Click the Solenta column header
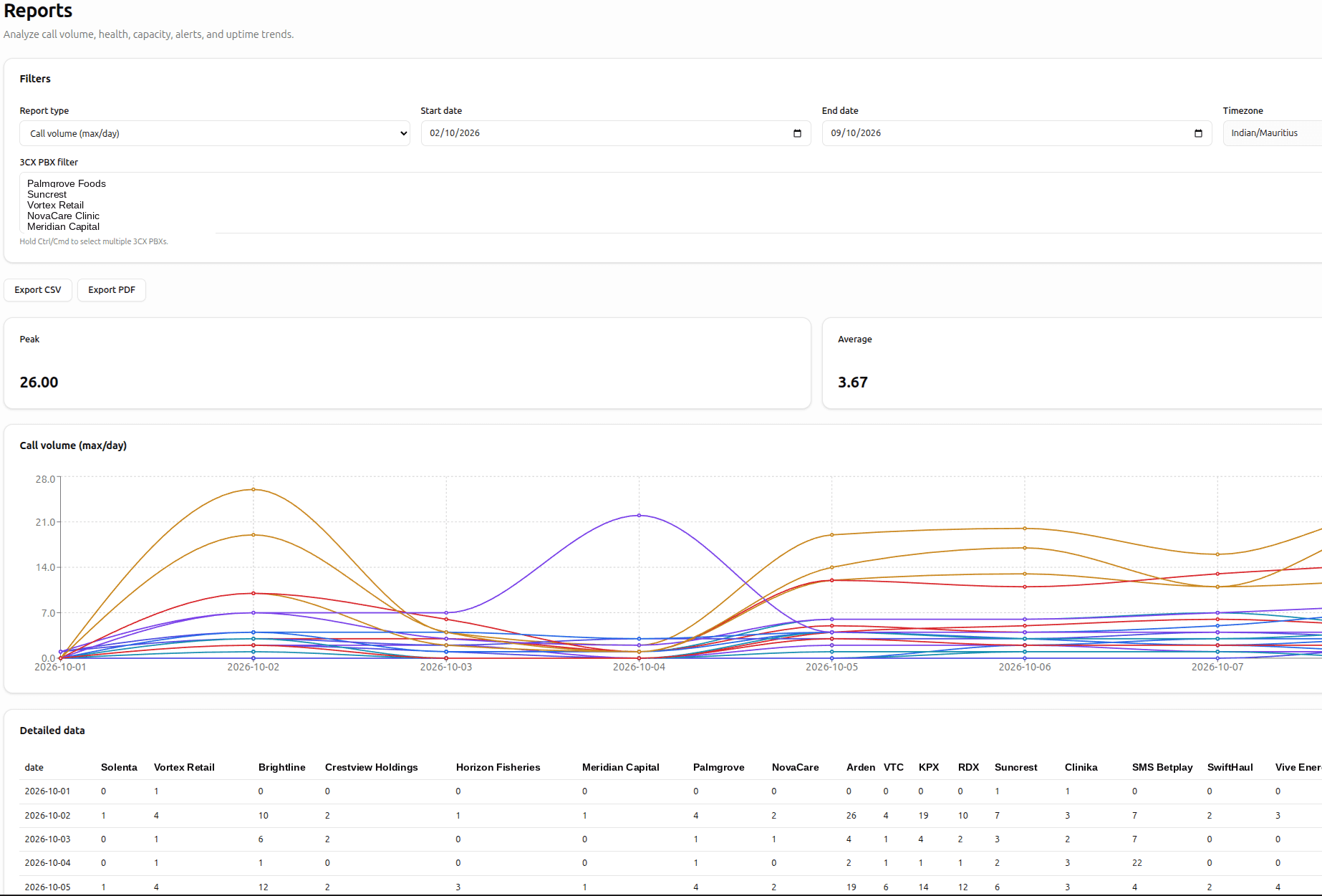Viewport: 1322px width, 896px height. 119,767
